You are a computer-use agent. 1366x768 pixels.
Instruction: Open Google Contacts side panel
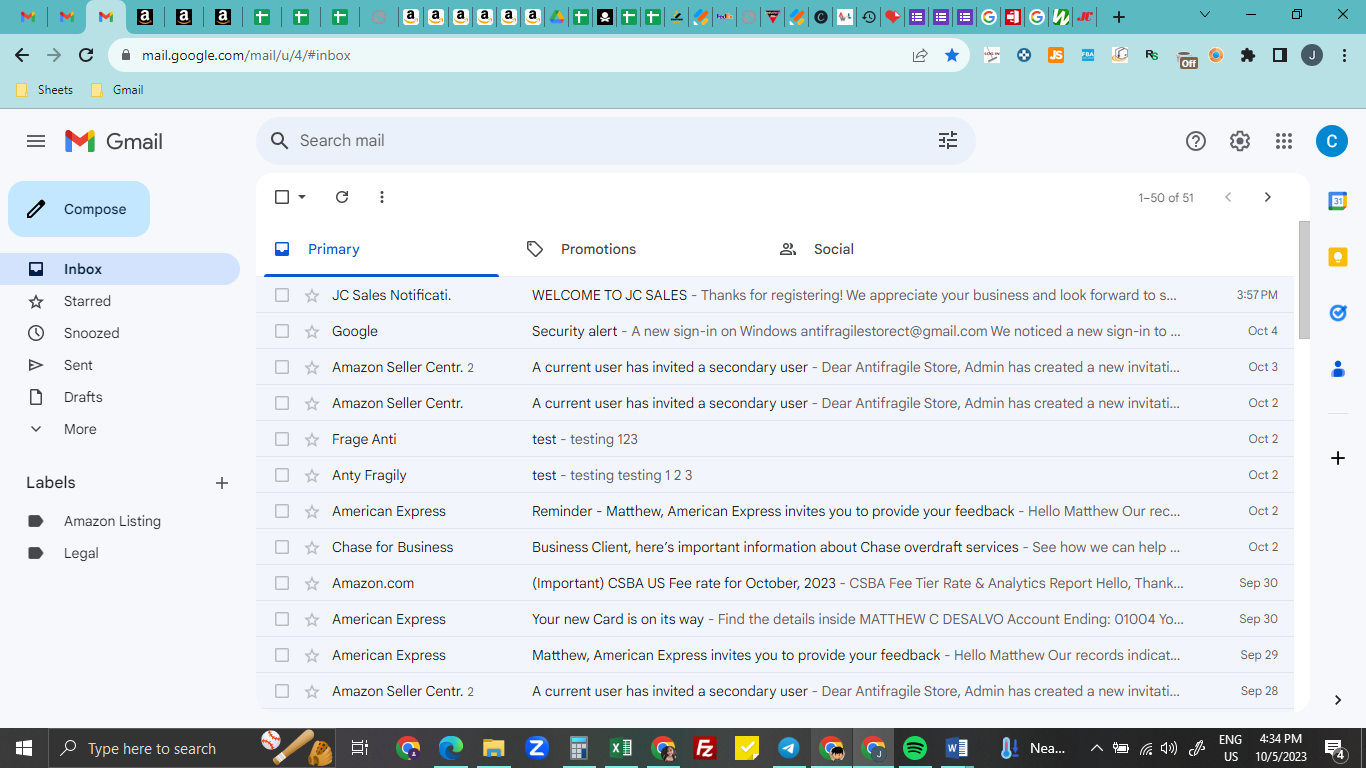point(1338,369)
